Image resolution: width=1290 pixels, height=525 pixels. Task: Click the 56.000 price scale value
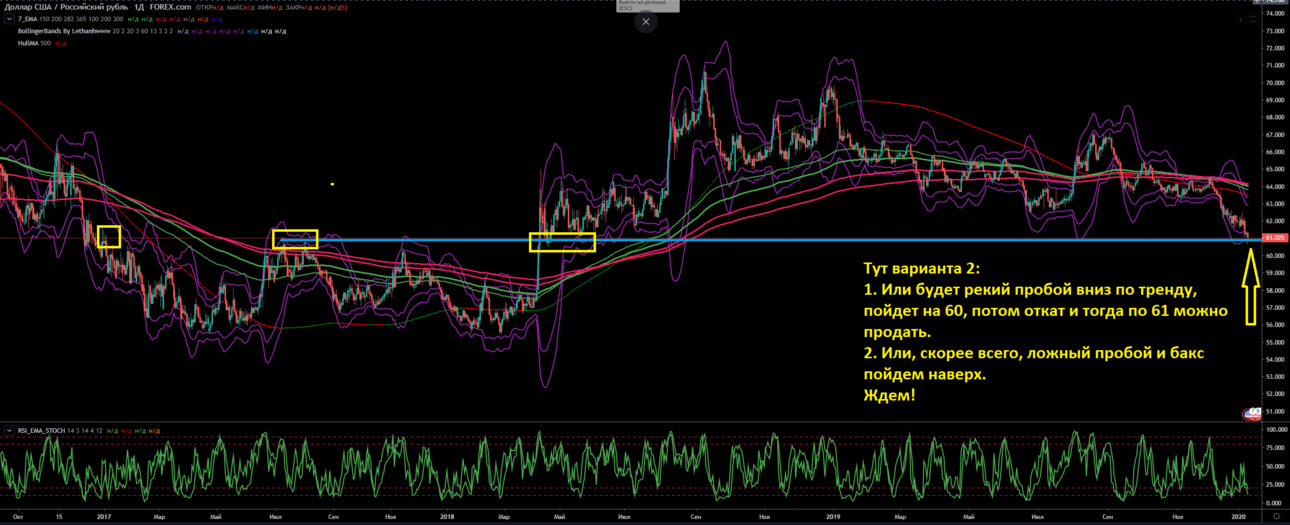[1275, 324]
